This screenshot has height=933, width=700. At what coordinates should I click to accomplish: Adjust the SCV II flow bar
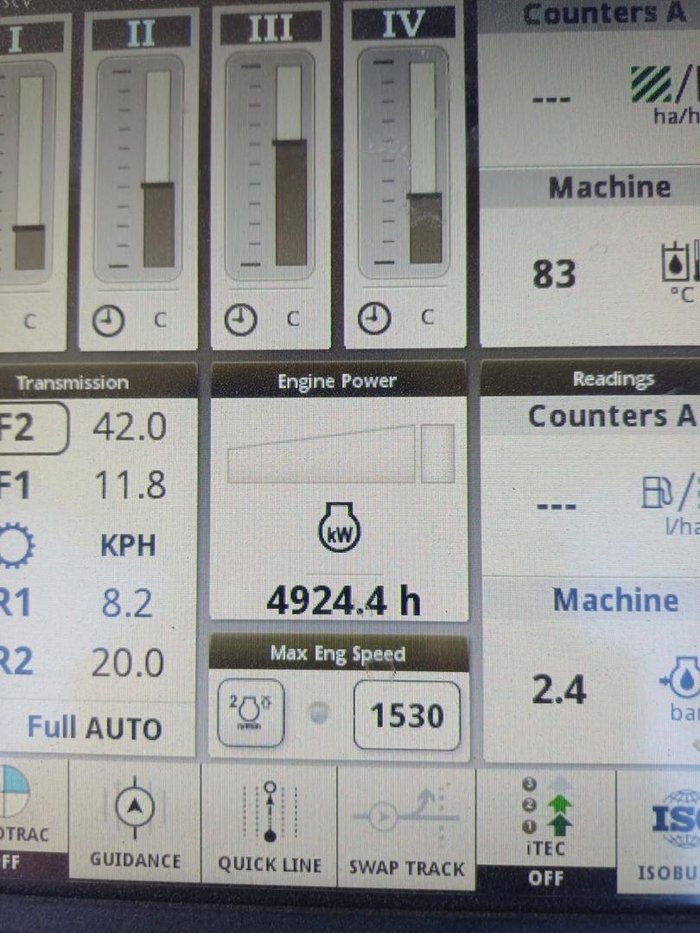pos(158,168)
